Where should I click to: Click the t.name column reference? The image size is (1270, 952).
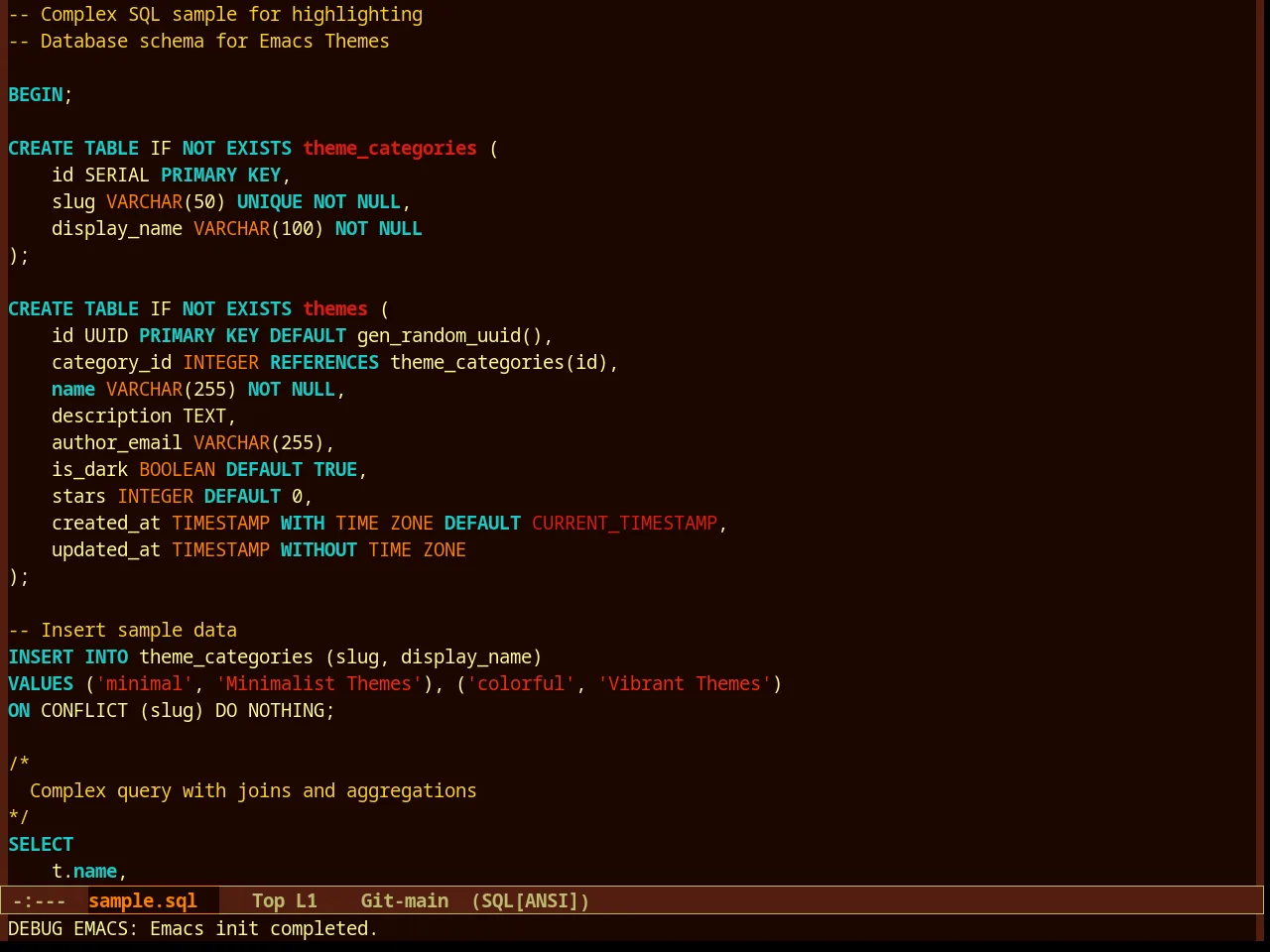(x=84, y=871)
